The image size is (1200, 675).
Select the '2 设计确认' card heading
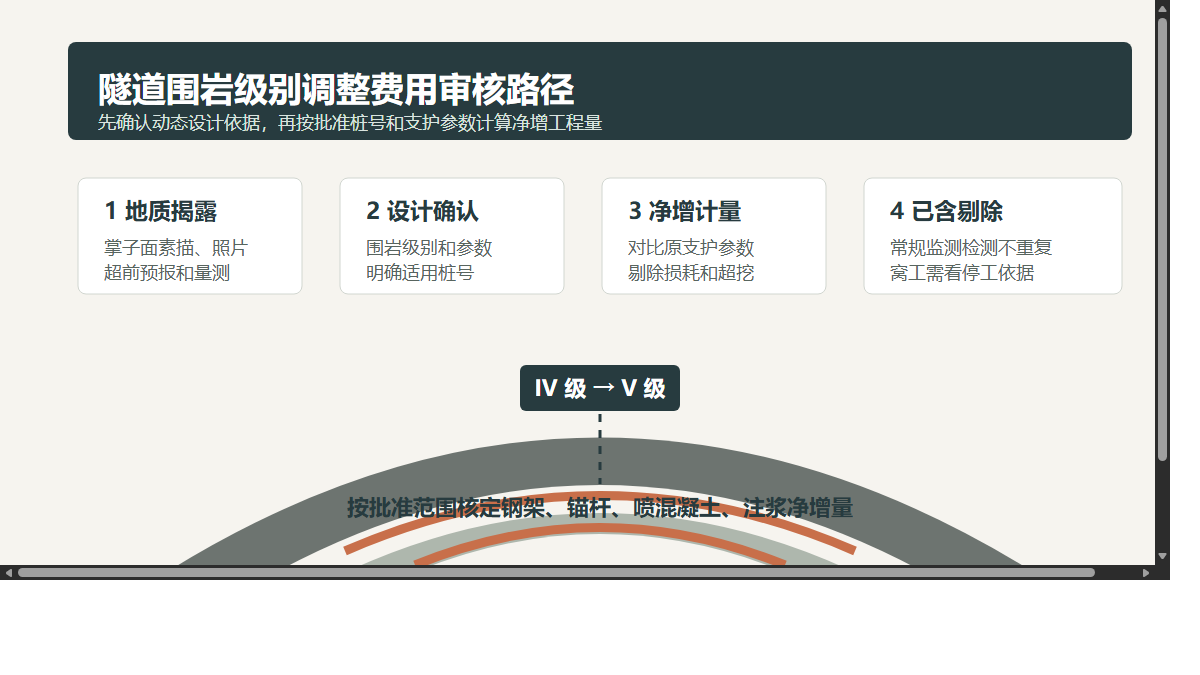[423, 212]
